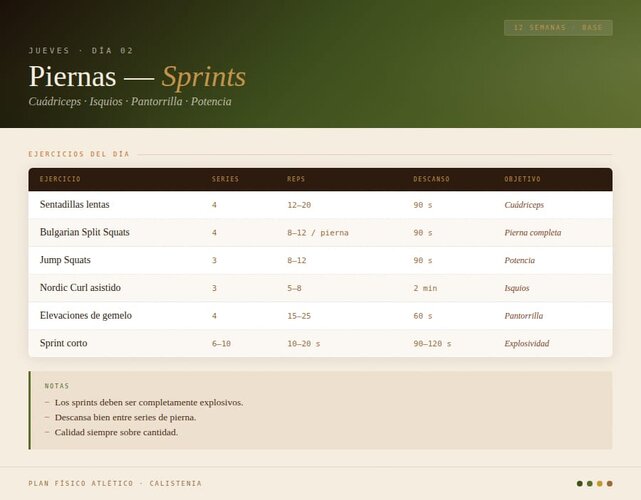Image resolution: width=641 pixels, height=500 pixels.
Task: Click rest value '90–120 s' for Sprint corto
Action: [x=432, y=344]
